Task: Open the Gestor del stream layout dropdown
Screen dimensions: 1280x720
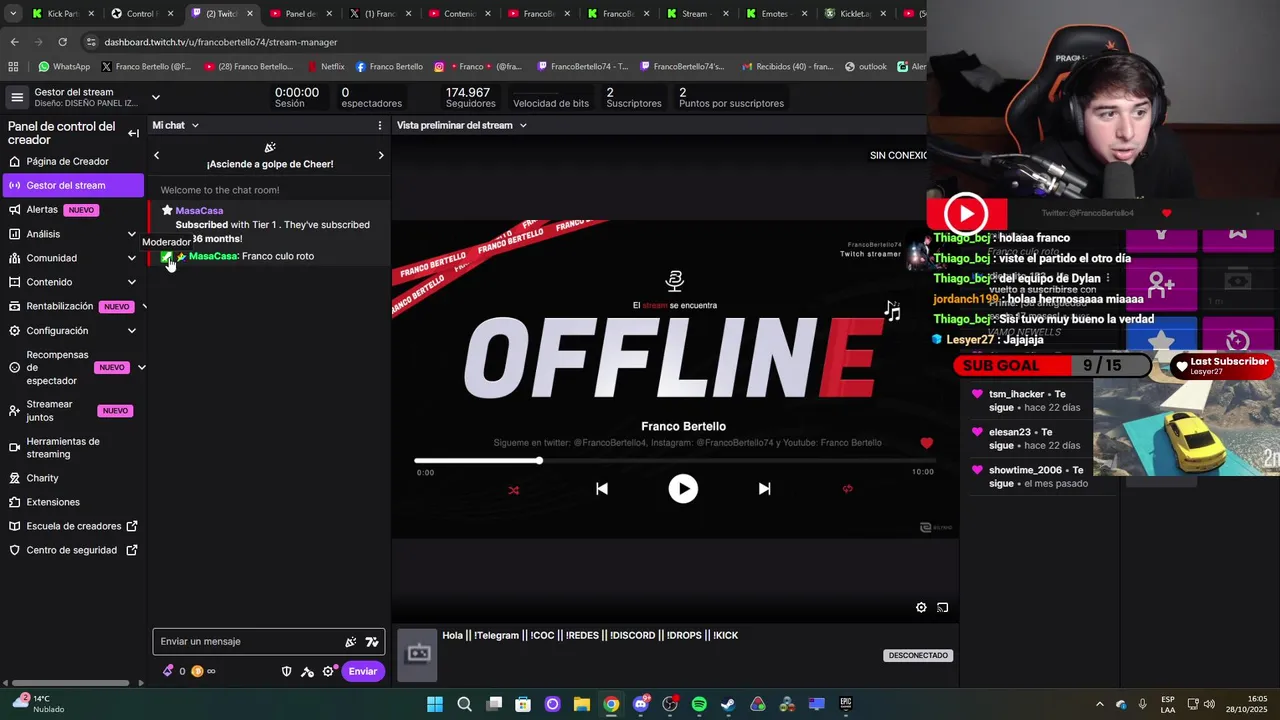Action: pos(156,97)
